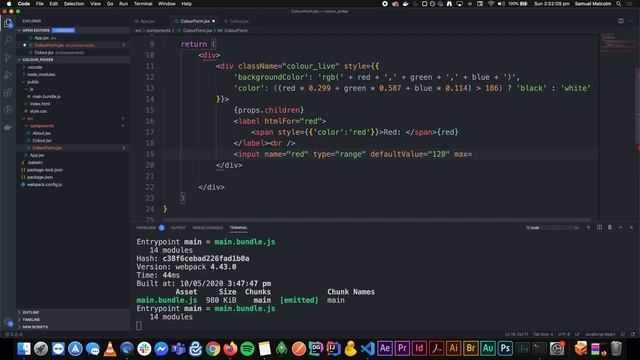
Task: Switch to the App.jsx editor tab
Action: coord(147,21)
